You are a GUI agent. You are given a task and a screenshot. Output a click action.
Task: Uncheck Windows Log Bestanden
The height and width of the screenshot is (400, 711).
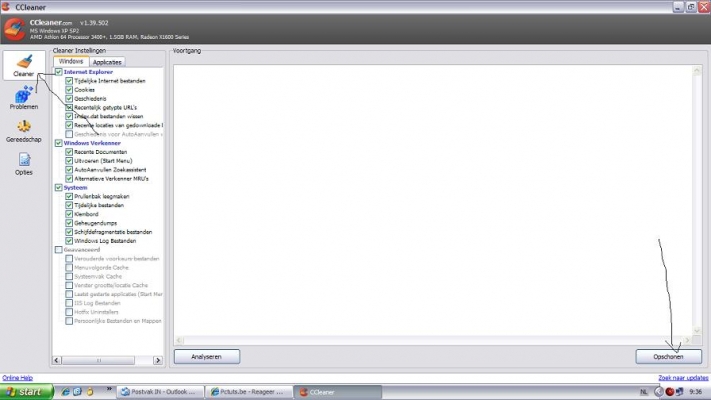pyautogui.click(x=69, y=241)
